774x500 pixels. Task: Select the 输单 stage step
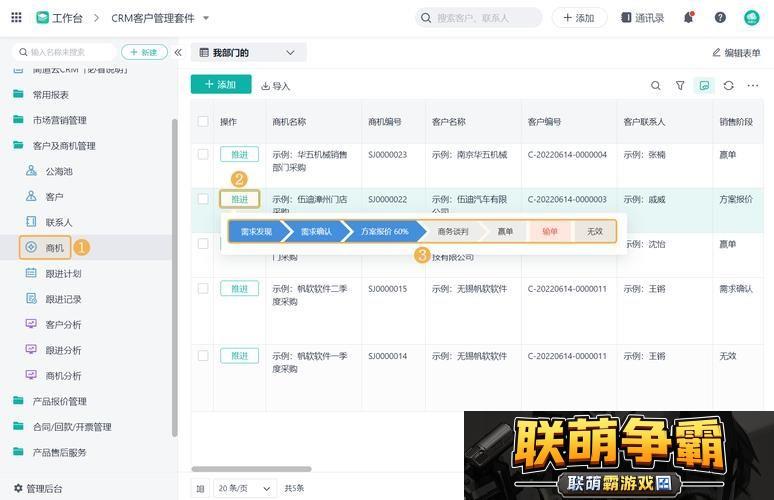(x=549, y=231)
